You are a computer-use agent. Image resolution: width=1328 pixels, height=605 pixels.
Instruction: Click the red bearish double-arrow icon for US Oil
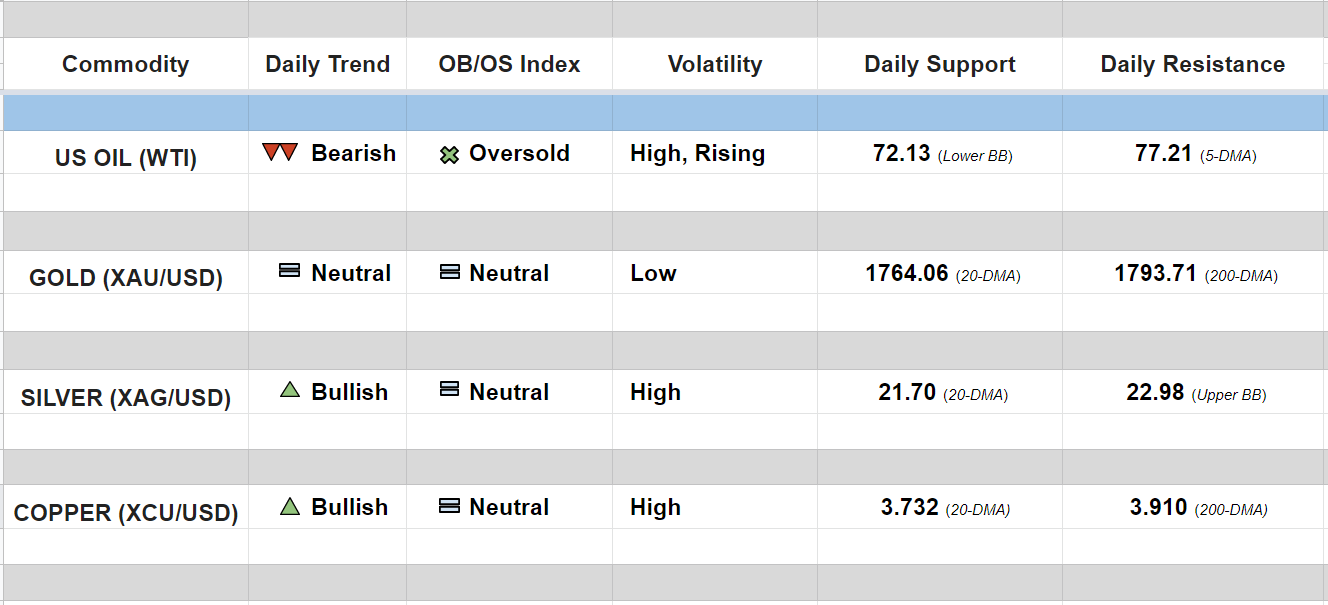tap(280, 153)
